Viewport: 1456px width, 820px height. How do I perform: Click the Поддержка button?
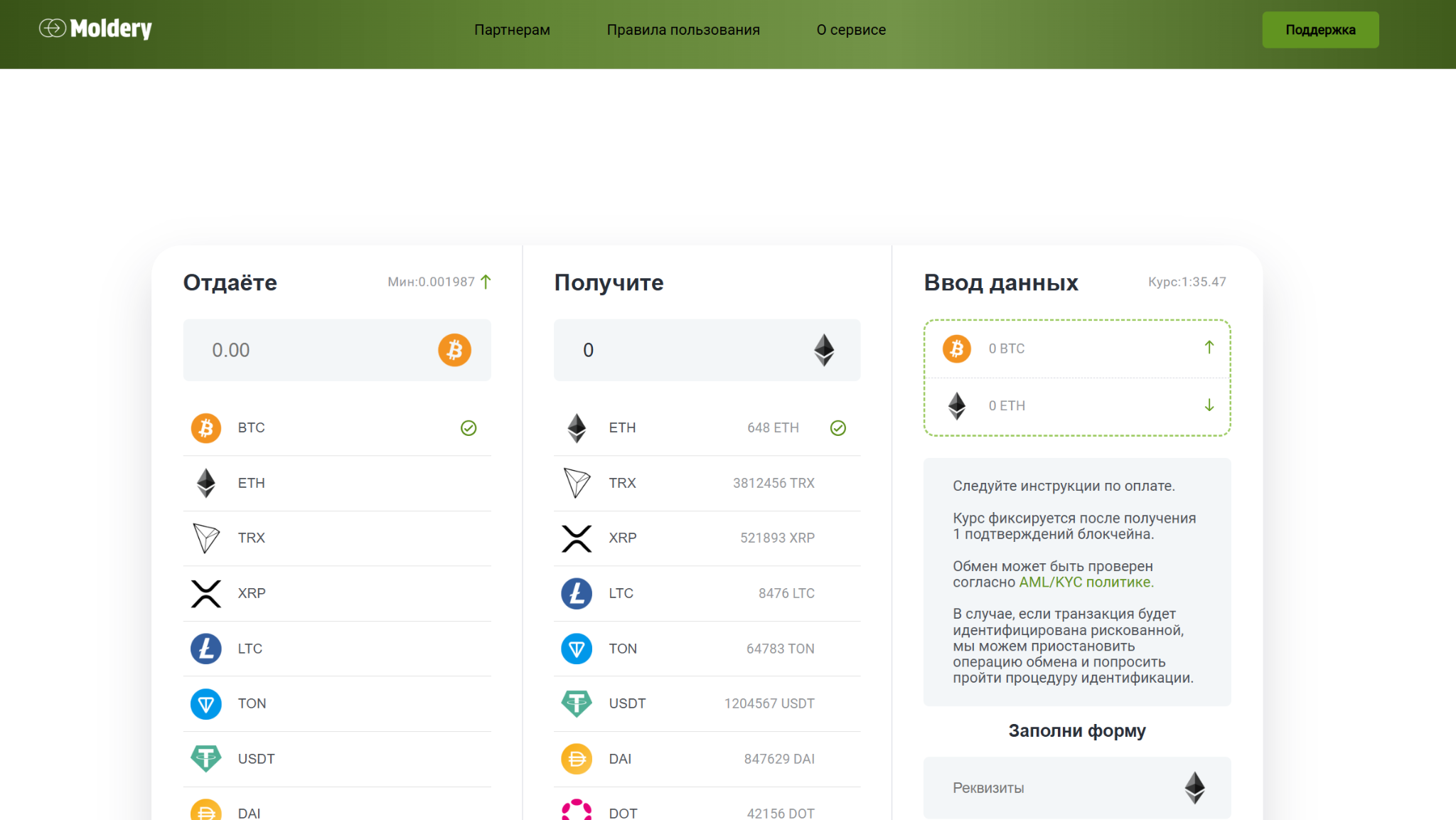point(1320,30)
